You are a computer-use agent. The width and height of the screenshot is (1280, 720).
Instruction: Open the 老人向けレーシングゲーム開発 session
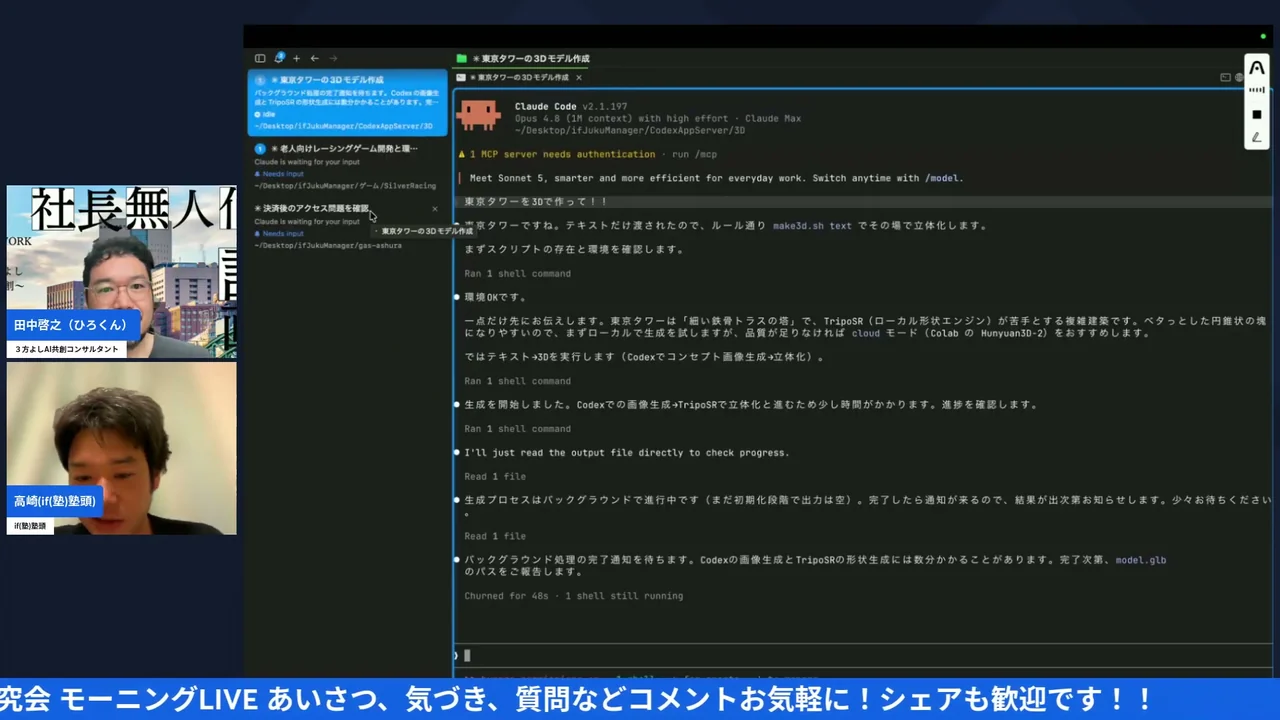(347, 166)
